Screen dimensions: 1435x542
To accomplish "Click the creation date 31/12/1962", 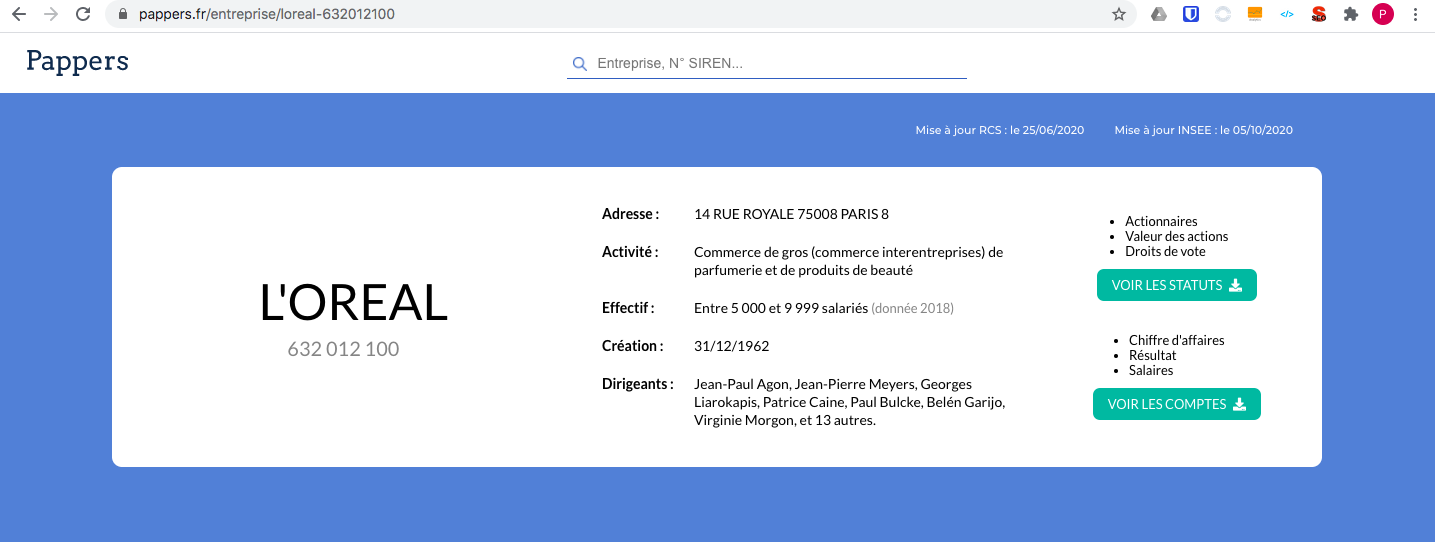I will coord(731,346).
